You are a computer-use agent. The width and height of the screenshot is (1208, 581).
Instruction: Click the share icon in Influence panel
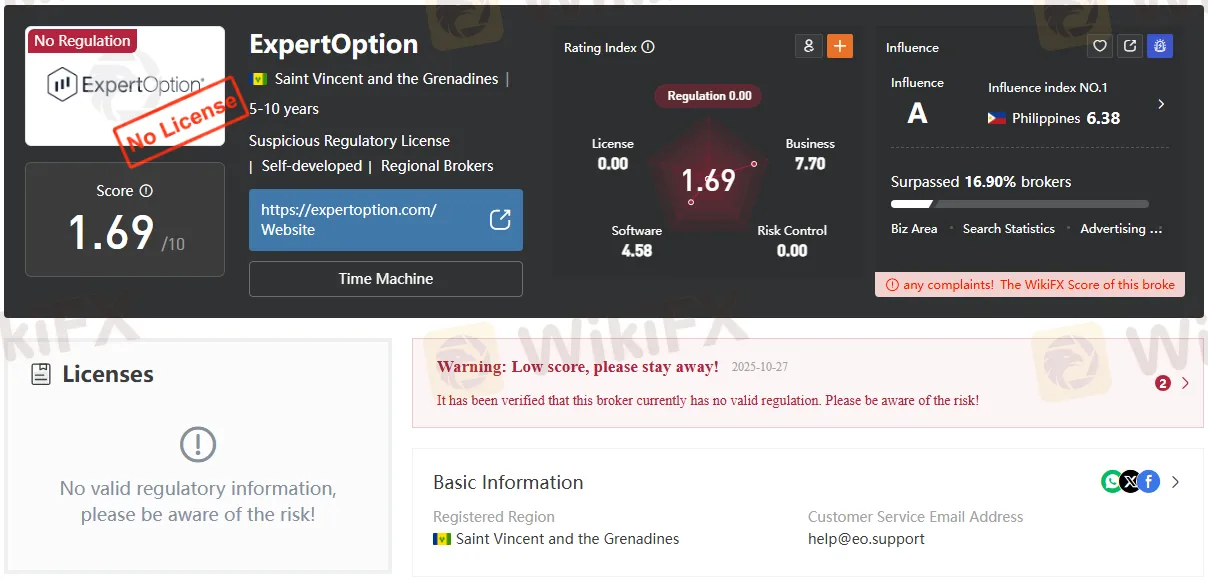(x=1130, y=46)
